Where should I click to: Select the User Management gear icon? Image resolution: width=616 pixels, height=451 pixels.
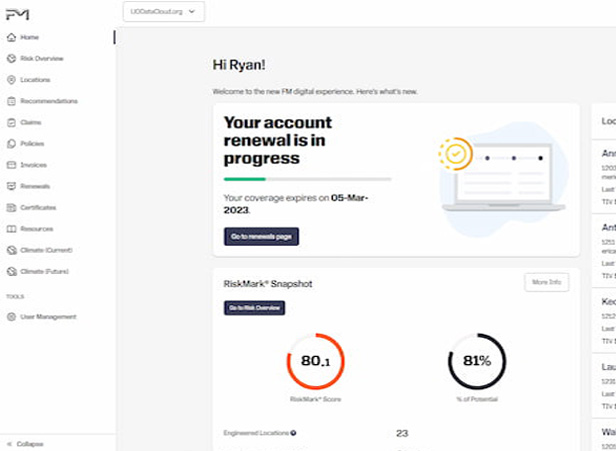(11, 317)
